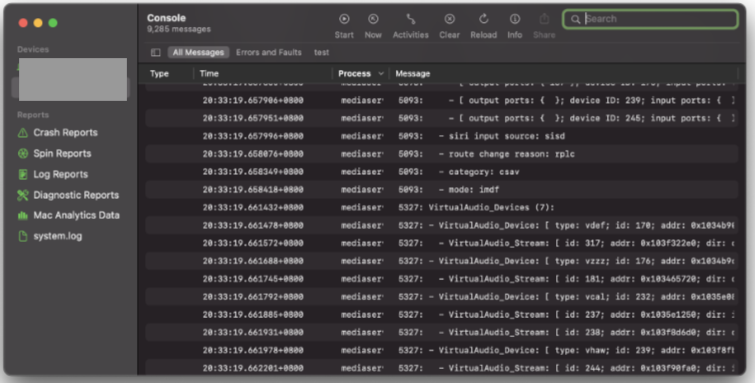Focus the Search field

(x=650, y=19)
